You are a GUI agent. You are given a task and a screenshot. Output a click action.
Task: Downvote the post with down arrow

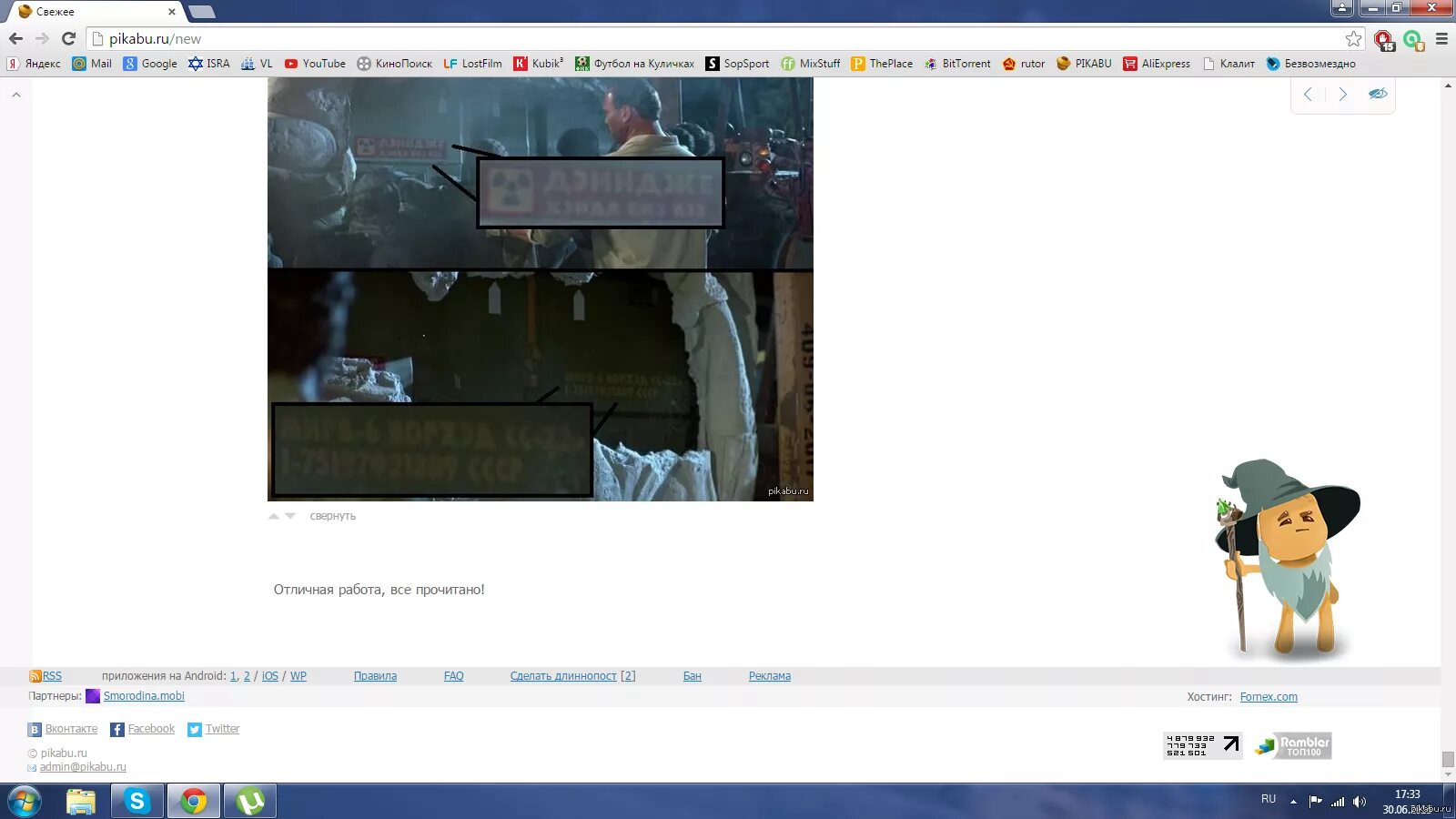290,516
